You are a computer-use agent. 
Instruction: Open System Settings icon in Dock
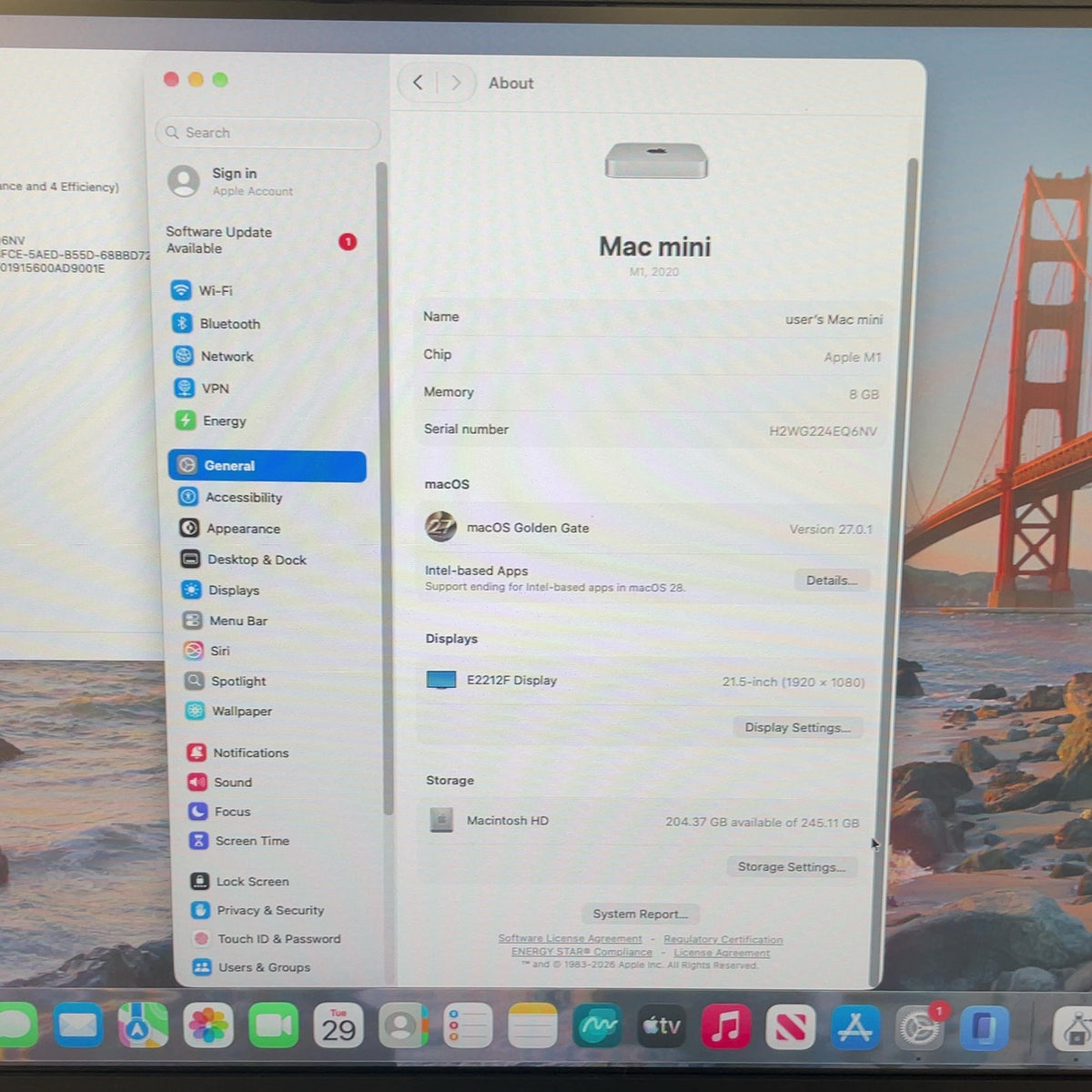point(919,1029)
